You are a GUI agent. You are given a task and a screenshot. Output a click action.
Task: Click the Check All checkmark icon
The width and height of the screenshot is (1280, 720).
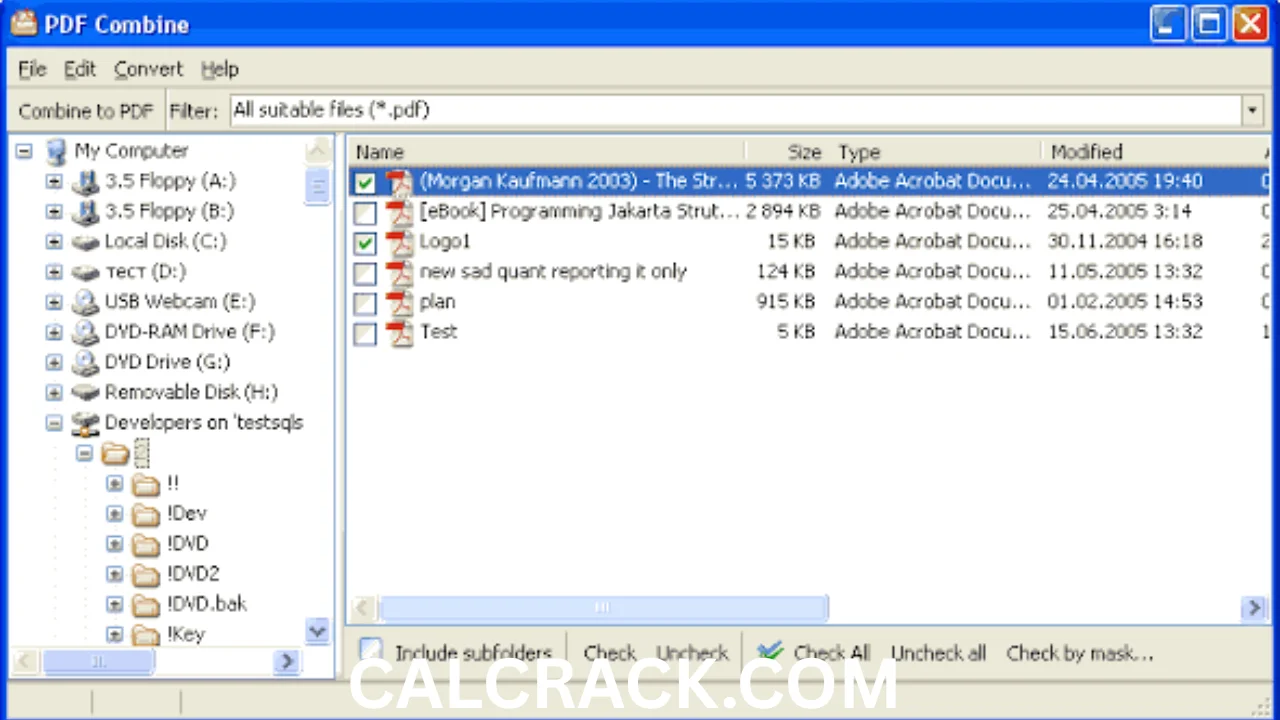pos(769,652)
